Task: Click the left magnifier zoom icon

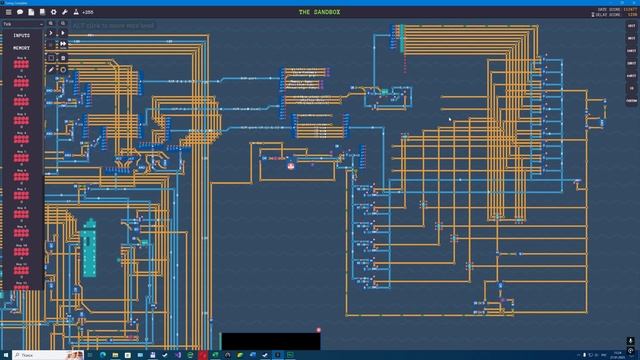Action: [x=51, y=24]
